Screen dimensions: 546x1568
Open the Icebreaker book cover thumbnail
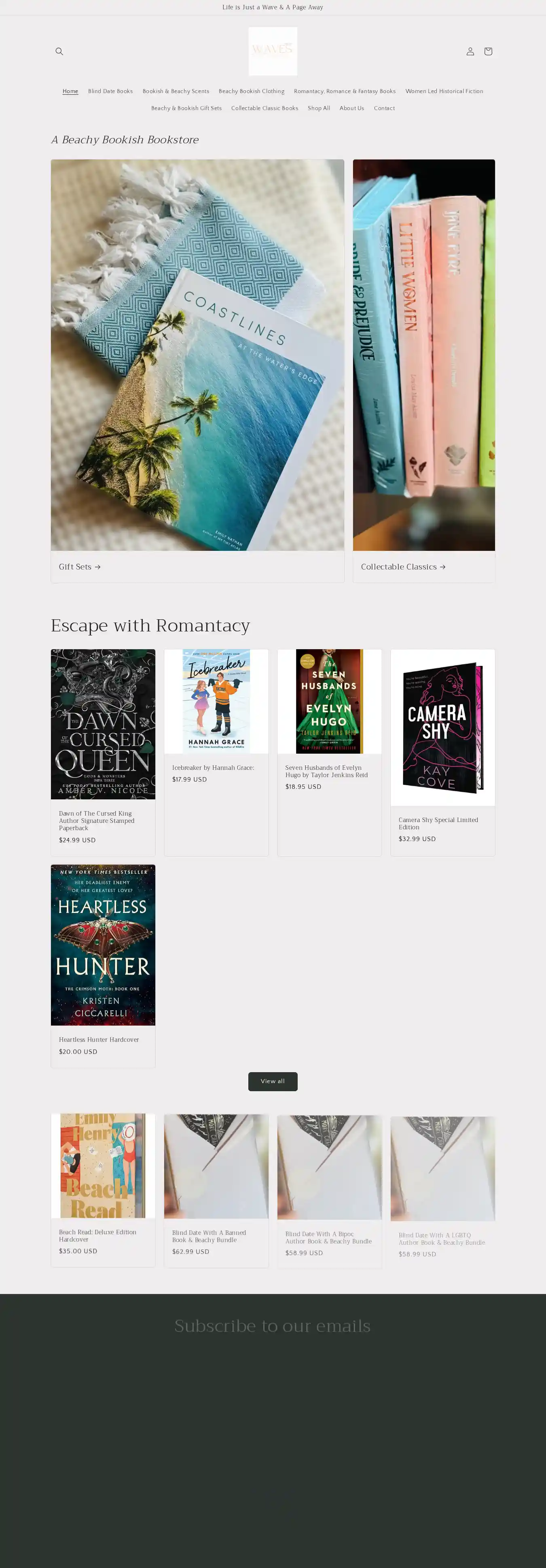tap(216, 701)
